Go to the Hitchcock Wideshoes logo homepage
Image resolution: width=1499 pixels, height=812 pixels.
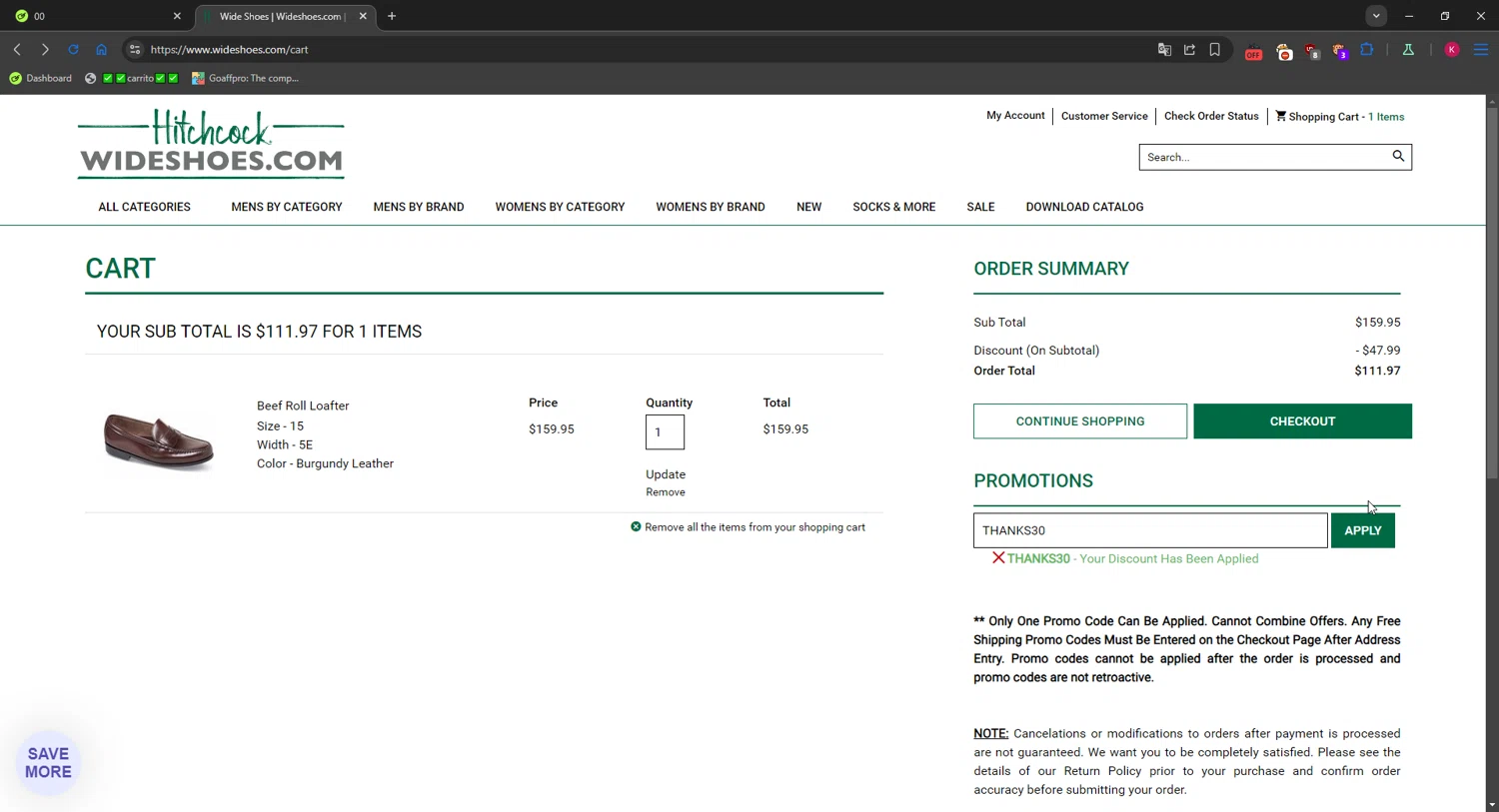coord(211,144)
